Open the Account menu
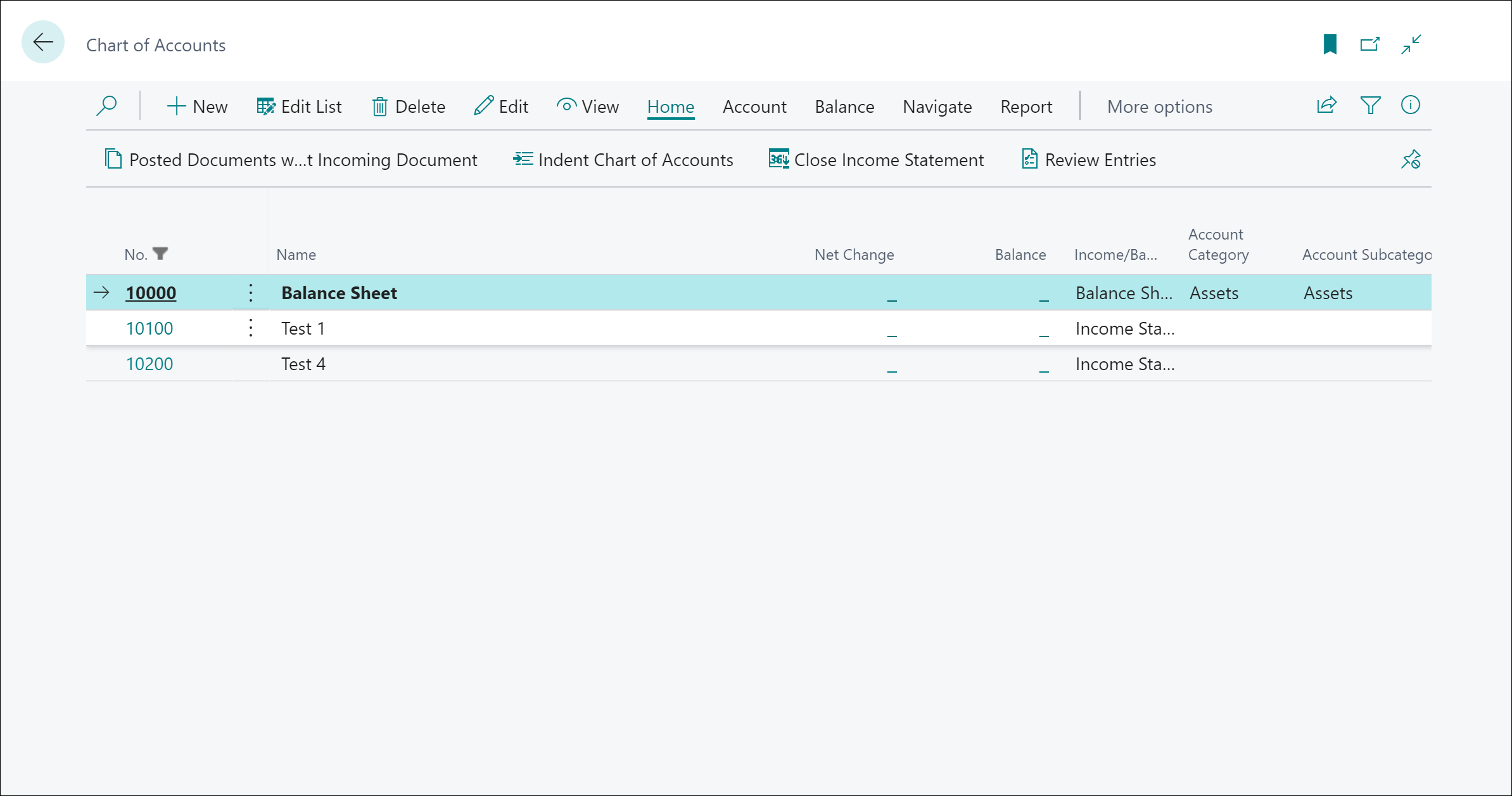This screenshot has height=796, width=1512. [x=754, y=106]
